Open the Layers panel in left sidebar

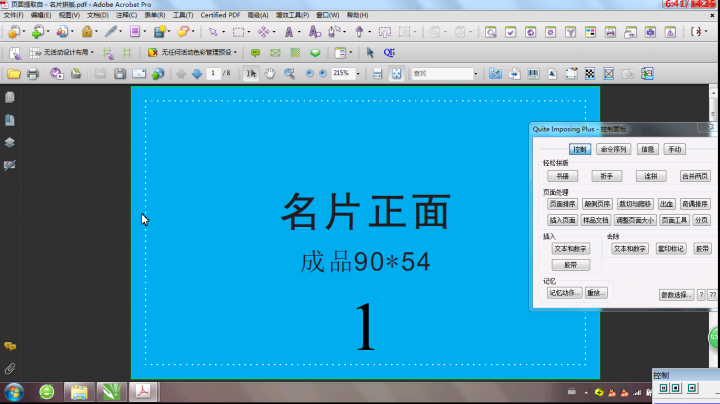(x=10, y=142)
